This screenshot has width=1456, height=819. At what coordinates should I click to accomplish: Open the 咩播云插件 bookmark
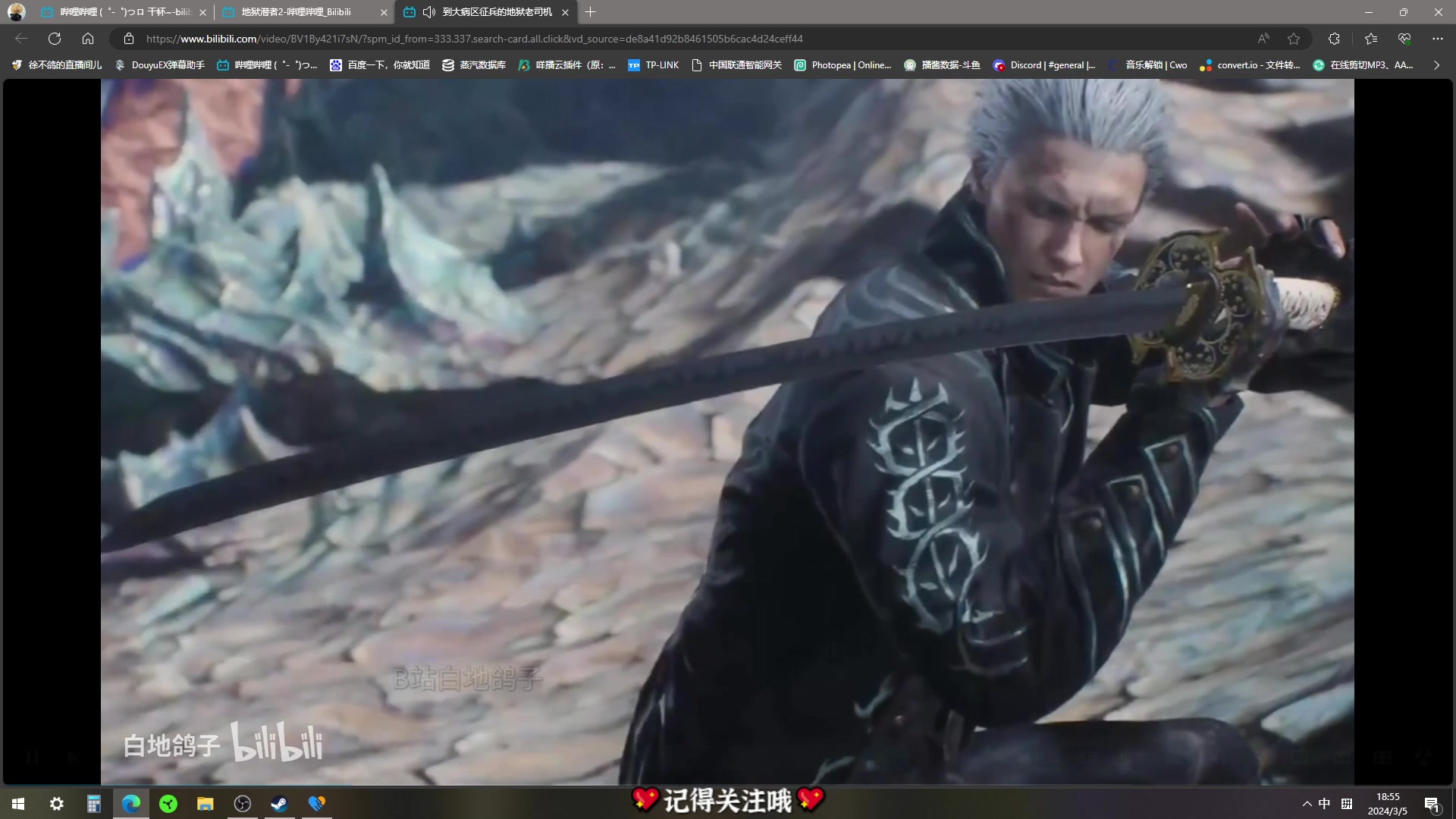coord(567,65)
